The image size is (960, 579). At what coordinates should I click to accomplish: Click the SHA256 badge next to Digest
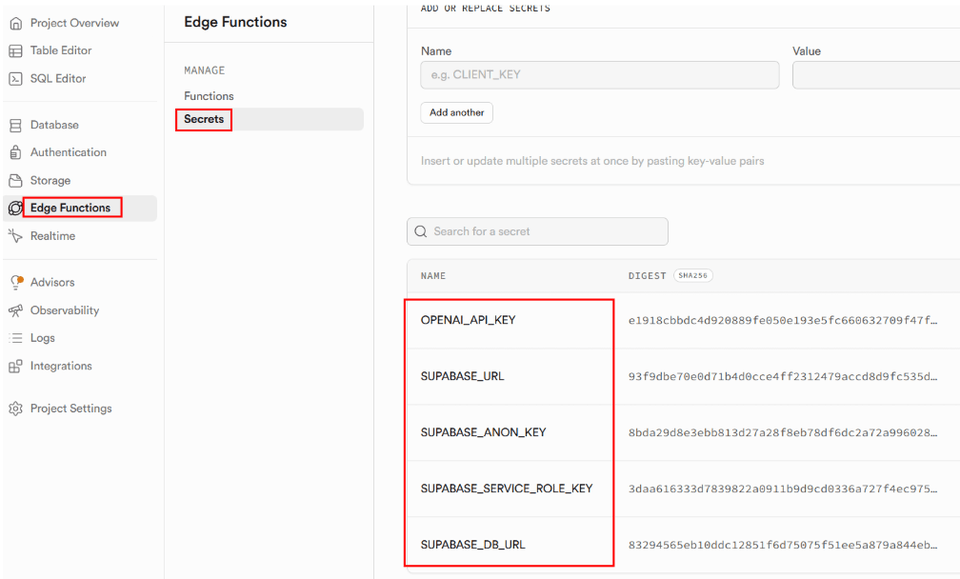click(693, 276)
